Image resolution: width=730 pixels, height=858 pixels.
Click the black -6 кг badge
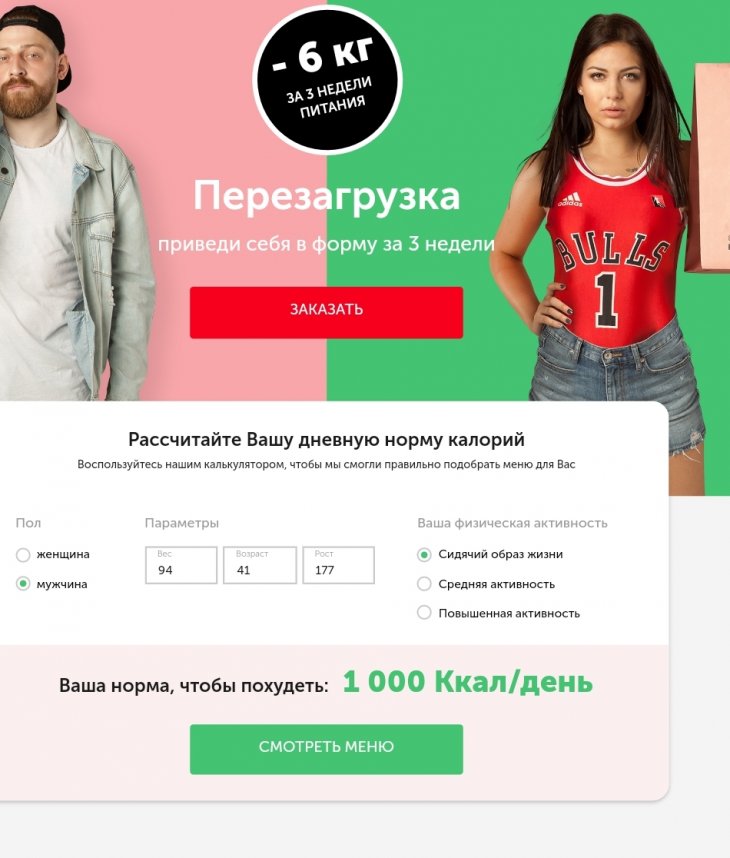tap(327, 79)
